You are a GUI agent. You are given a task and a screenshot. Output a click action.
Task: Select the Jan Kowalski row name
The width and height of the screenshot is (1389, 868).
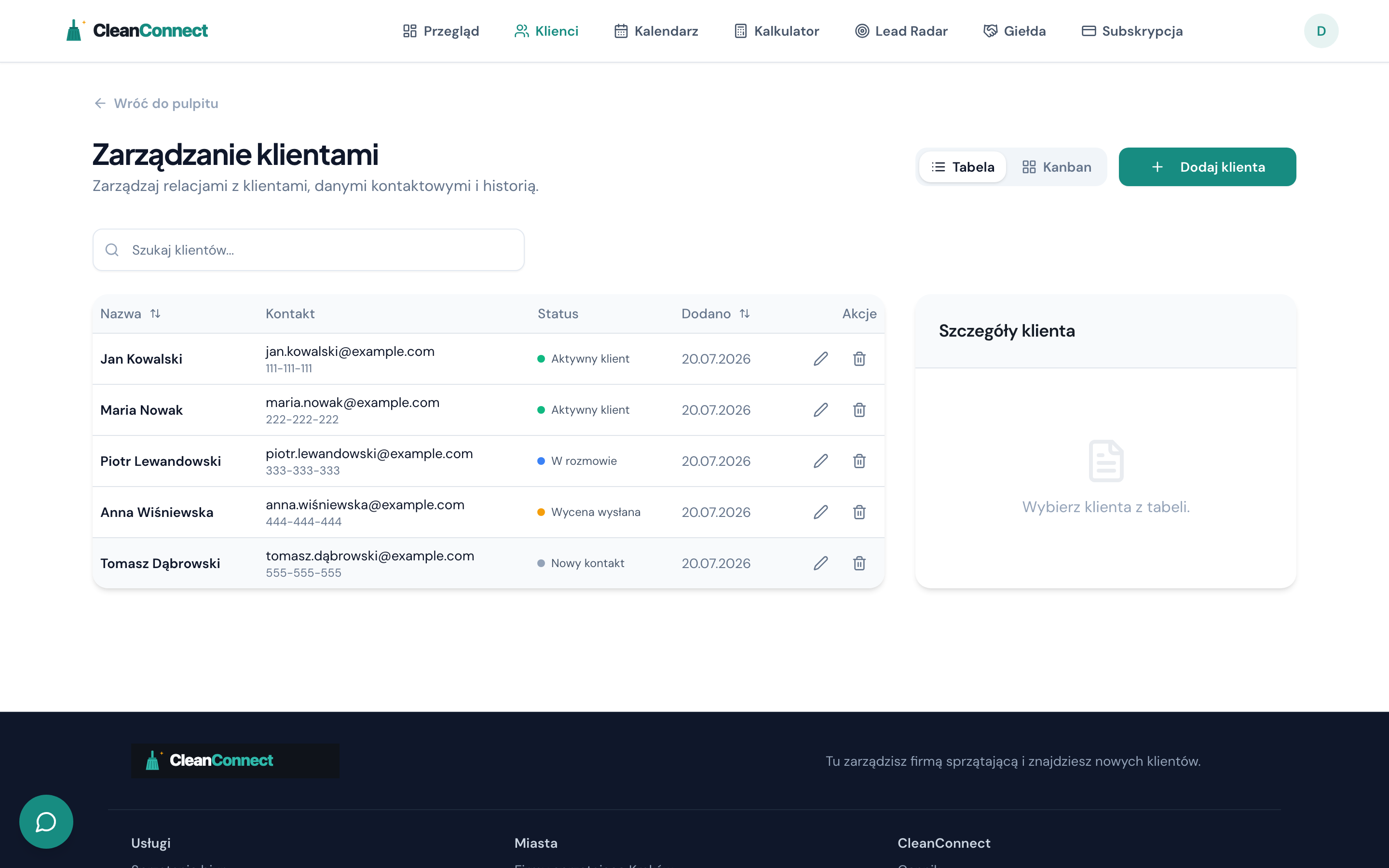coord(141,359)
